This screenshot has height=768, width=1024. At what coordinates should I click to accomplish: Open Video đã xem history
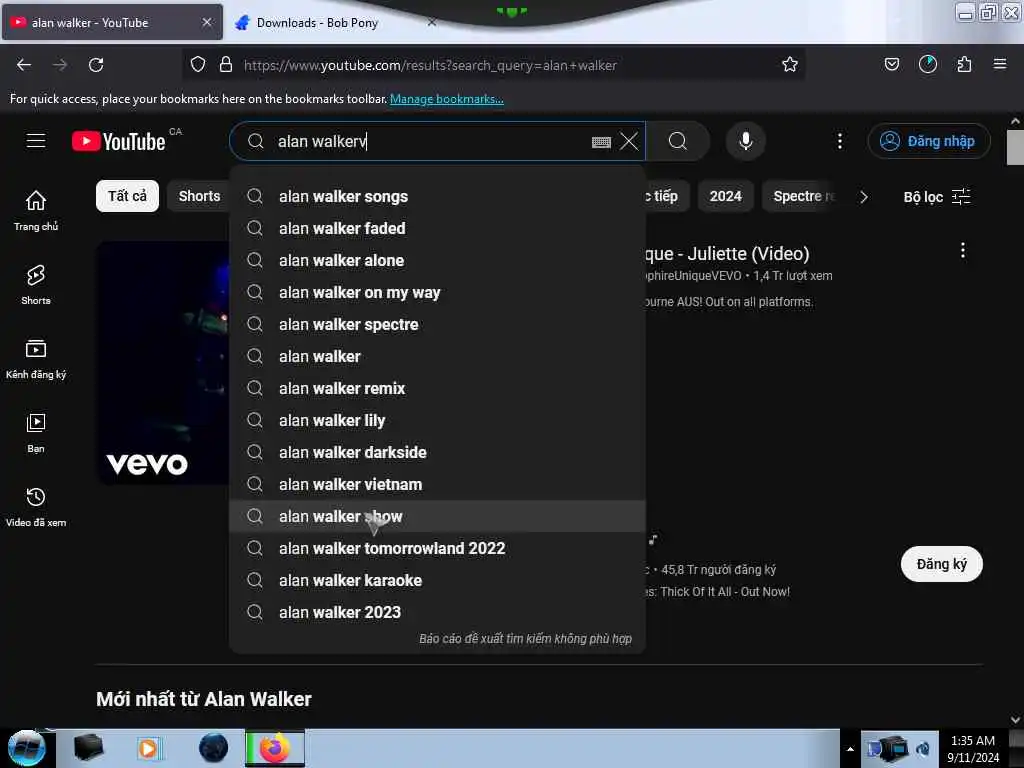36,506
